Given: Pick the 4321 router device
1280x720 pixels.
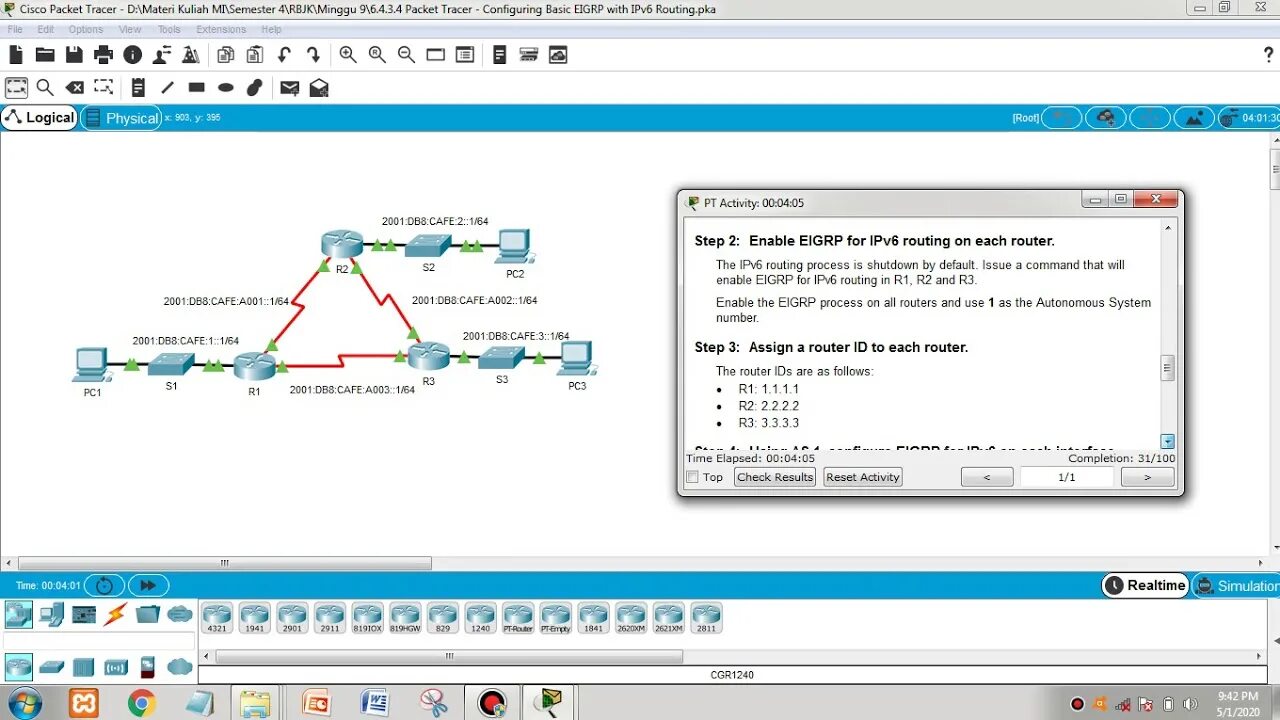Looking at the screenshot, I should (x=216, y=618).
